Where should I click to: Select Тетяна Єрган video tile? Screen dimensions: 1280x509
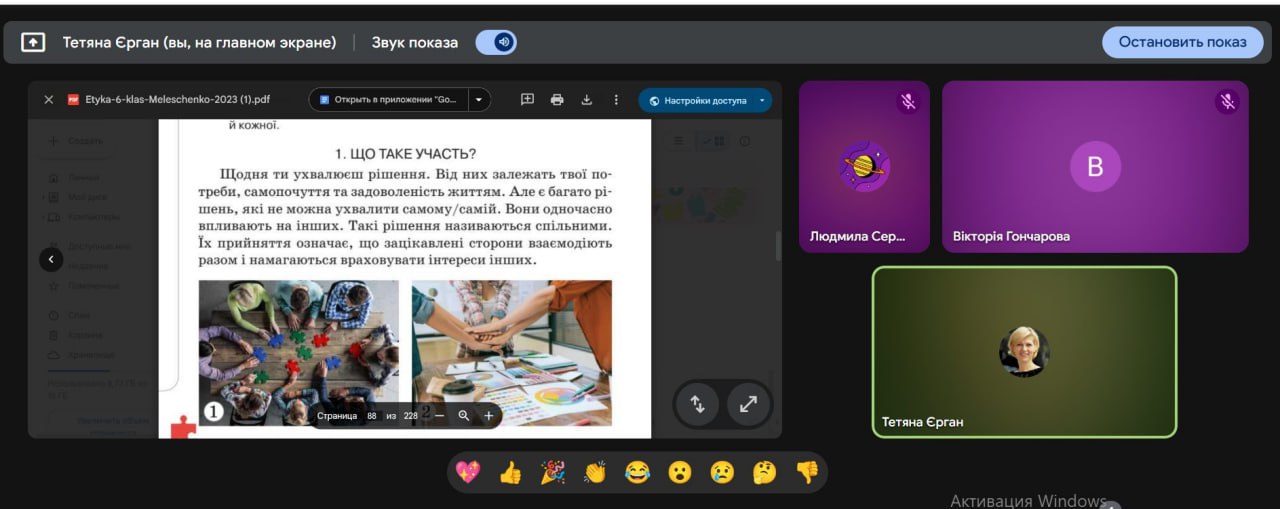(1024, 352)
